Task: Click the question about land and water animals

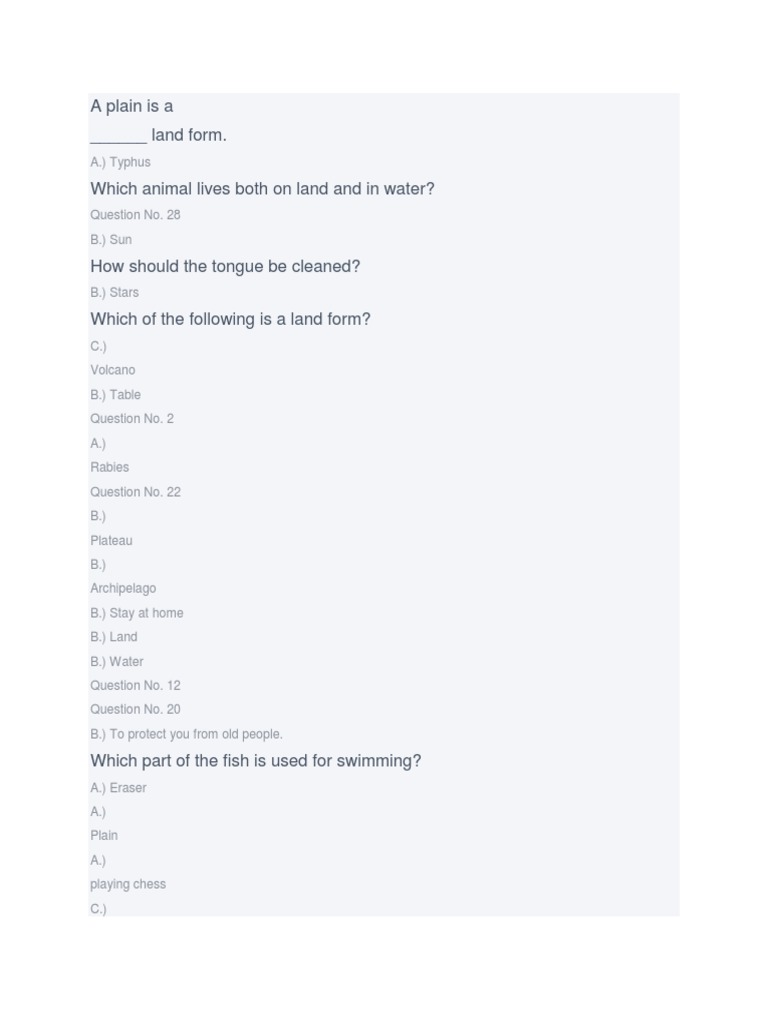Action: click(x=262, y=189)
